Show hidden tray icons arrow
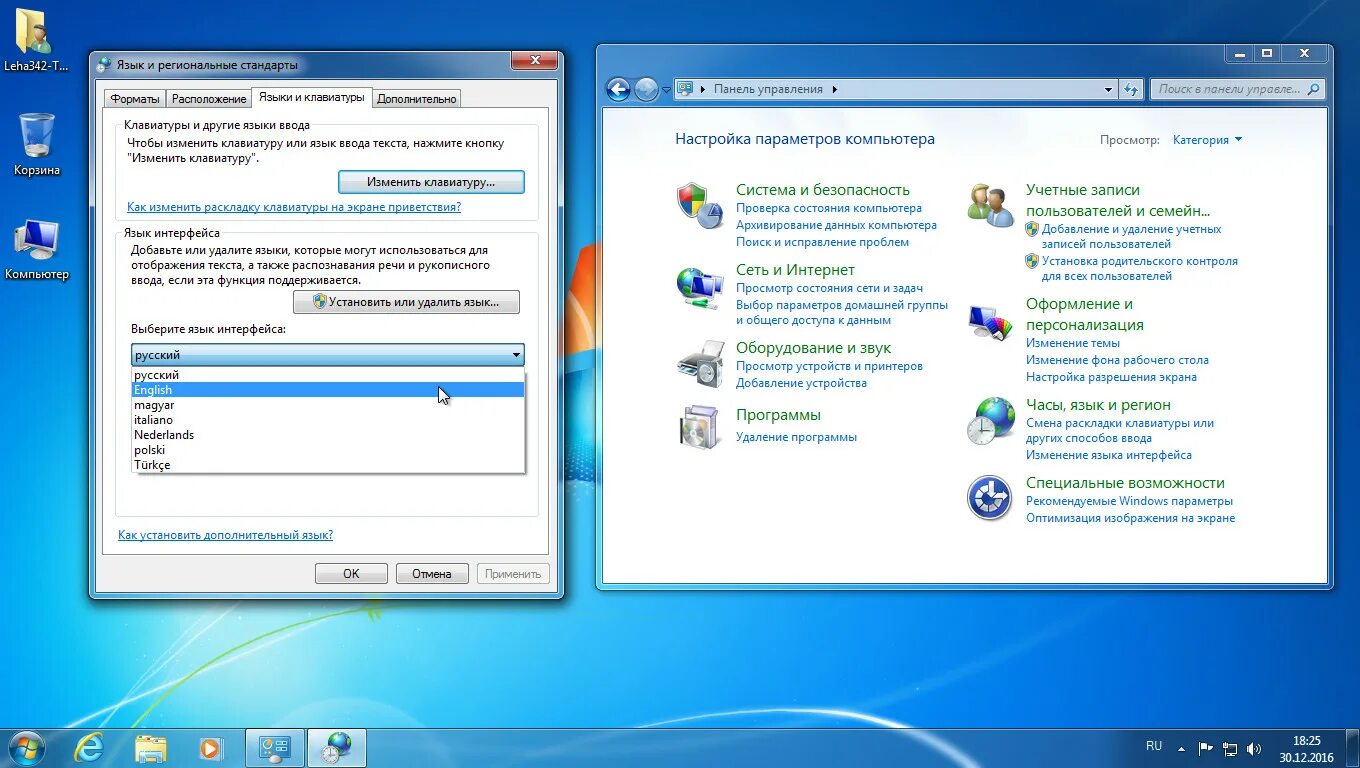The width and height of the screenshot is (1360, 768). [x=1182, y=748]
